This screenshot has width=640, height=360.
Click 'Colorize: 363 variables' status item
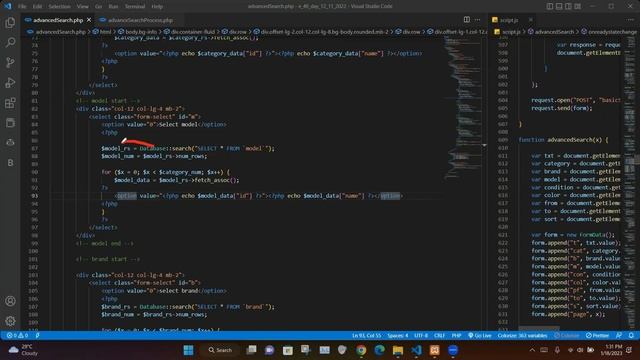pyautogui.click(x=522, y=336)
